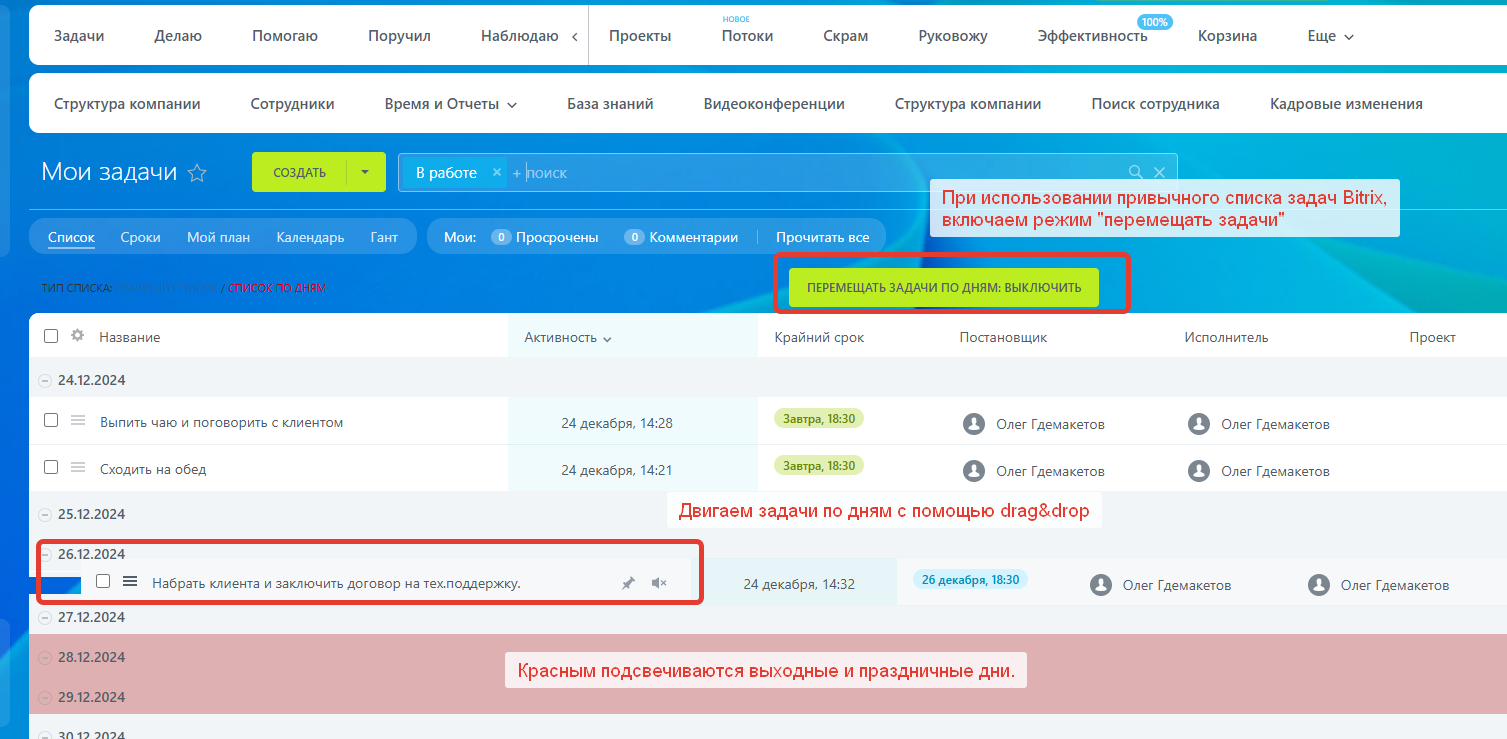Remove the "В работе" filter chip

[x=497, y=172]
